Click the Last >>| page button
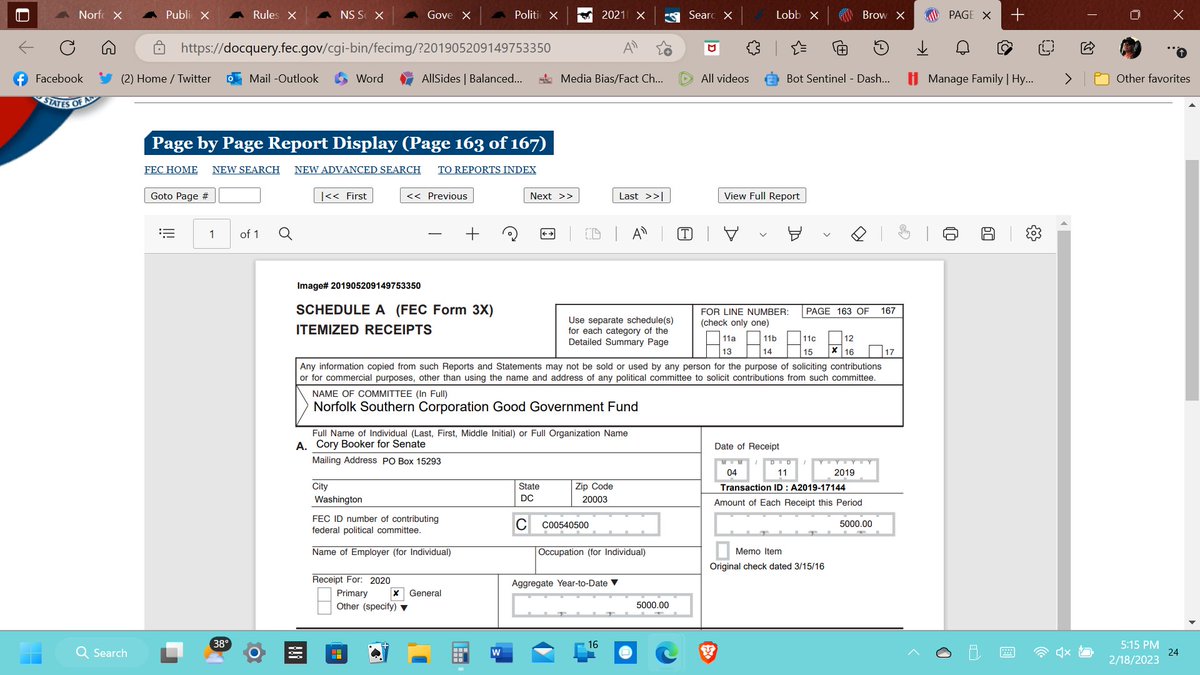This screenshot has height=675, width=1200. 642,196
